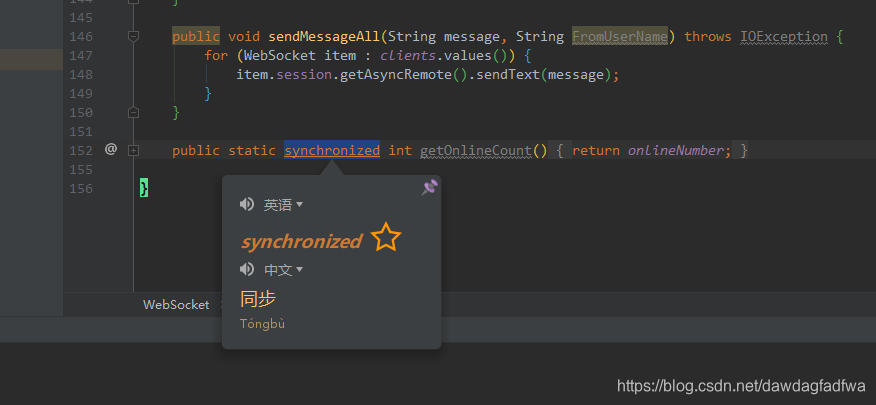Screen dimensions: 876x405
Task: Click sendText call on line 148
Action: pos(507,74)
